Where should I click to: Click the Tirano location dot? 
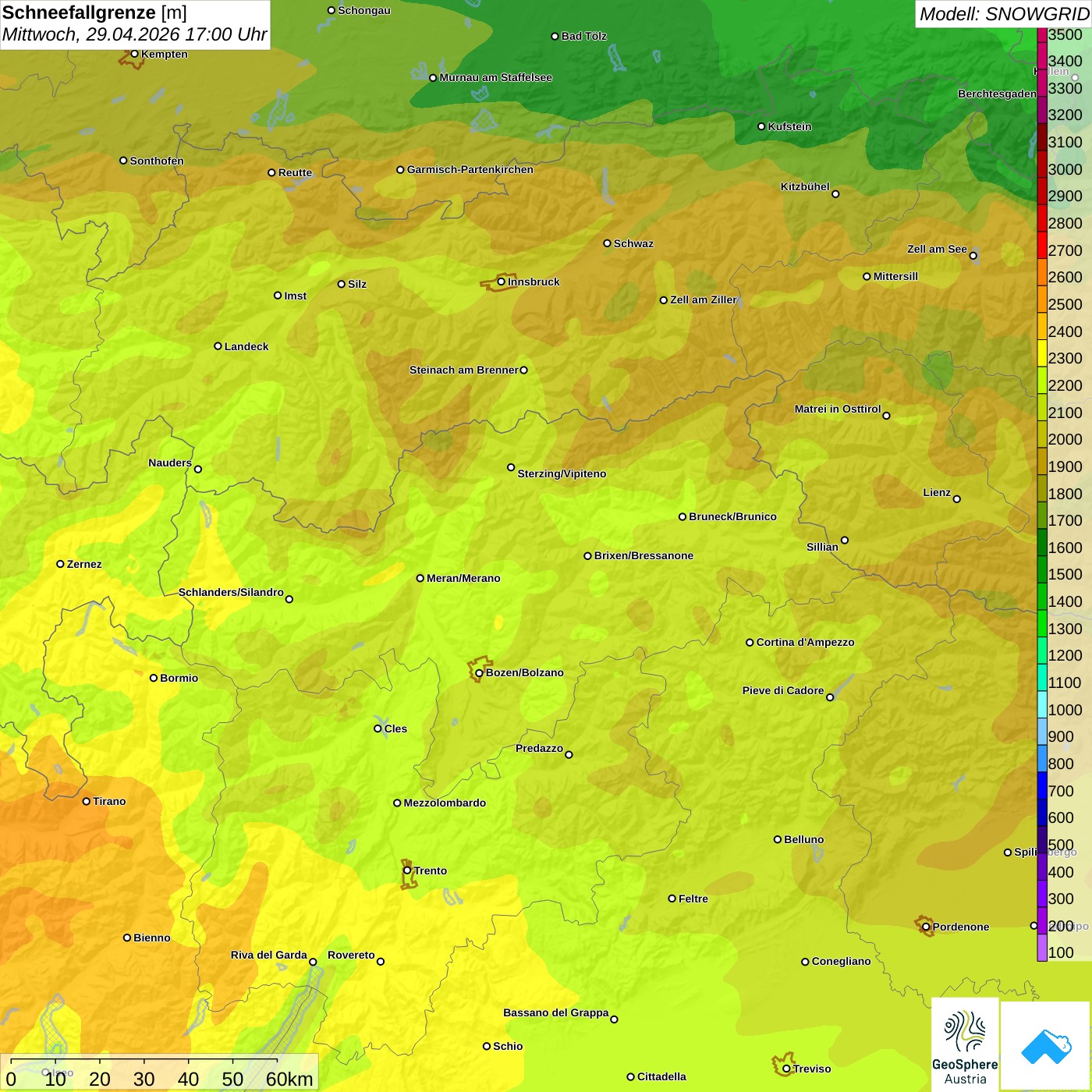[87, 801]
